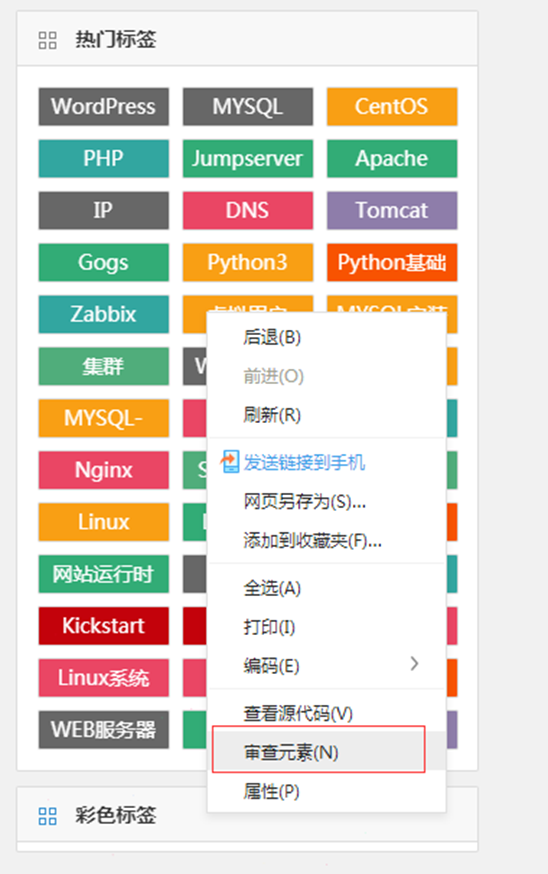Screen dimensions: 548x874
Task: Open 查看源代码(V) from the context menu
Action: (x=327, y=713)
